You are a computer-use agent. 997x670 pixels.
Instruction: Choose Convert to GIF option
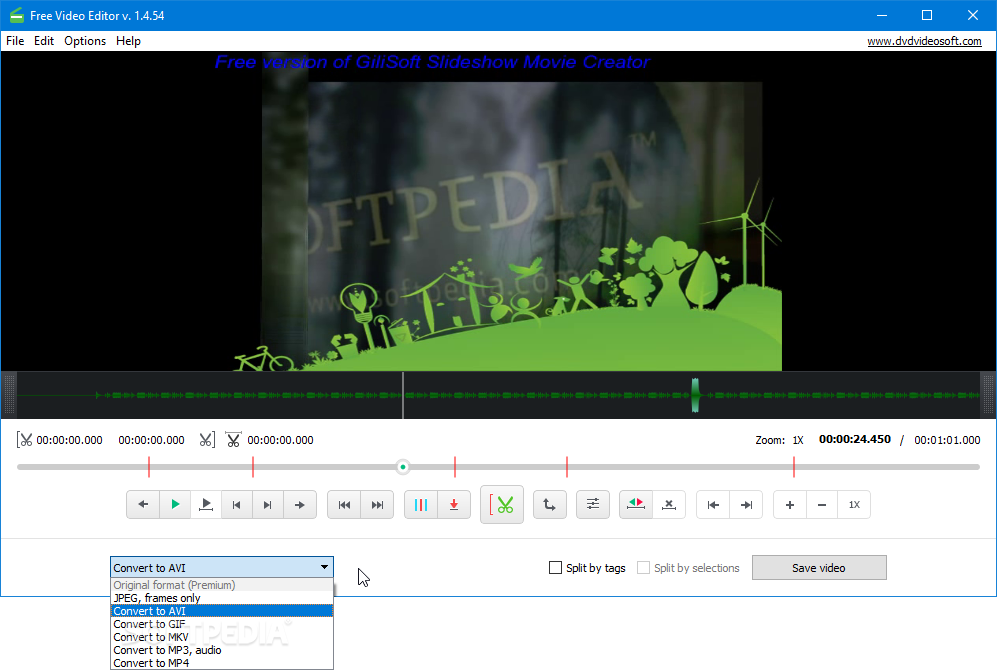pyautogui.click(x=222, y=624)
